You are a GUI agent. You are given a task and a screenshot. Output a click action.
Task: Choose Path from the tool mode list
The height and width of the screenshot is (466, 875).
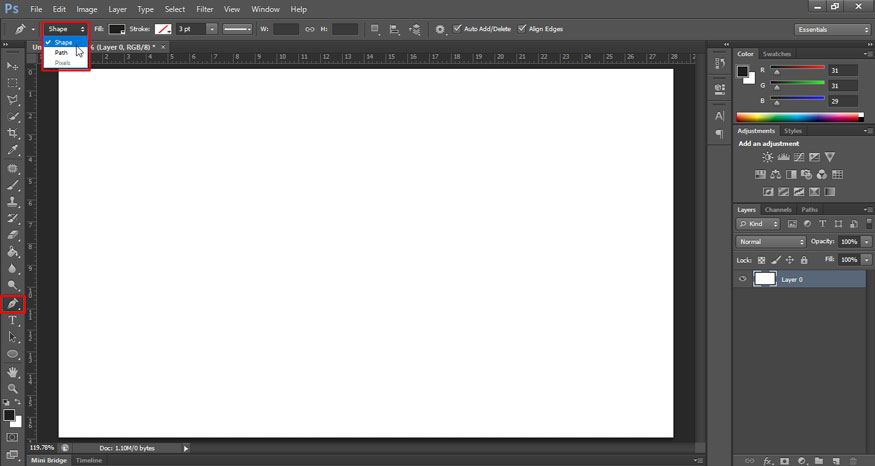(62, 52)
